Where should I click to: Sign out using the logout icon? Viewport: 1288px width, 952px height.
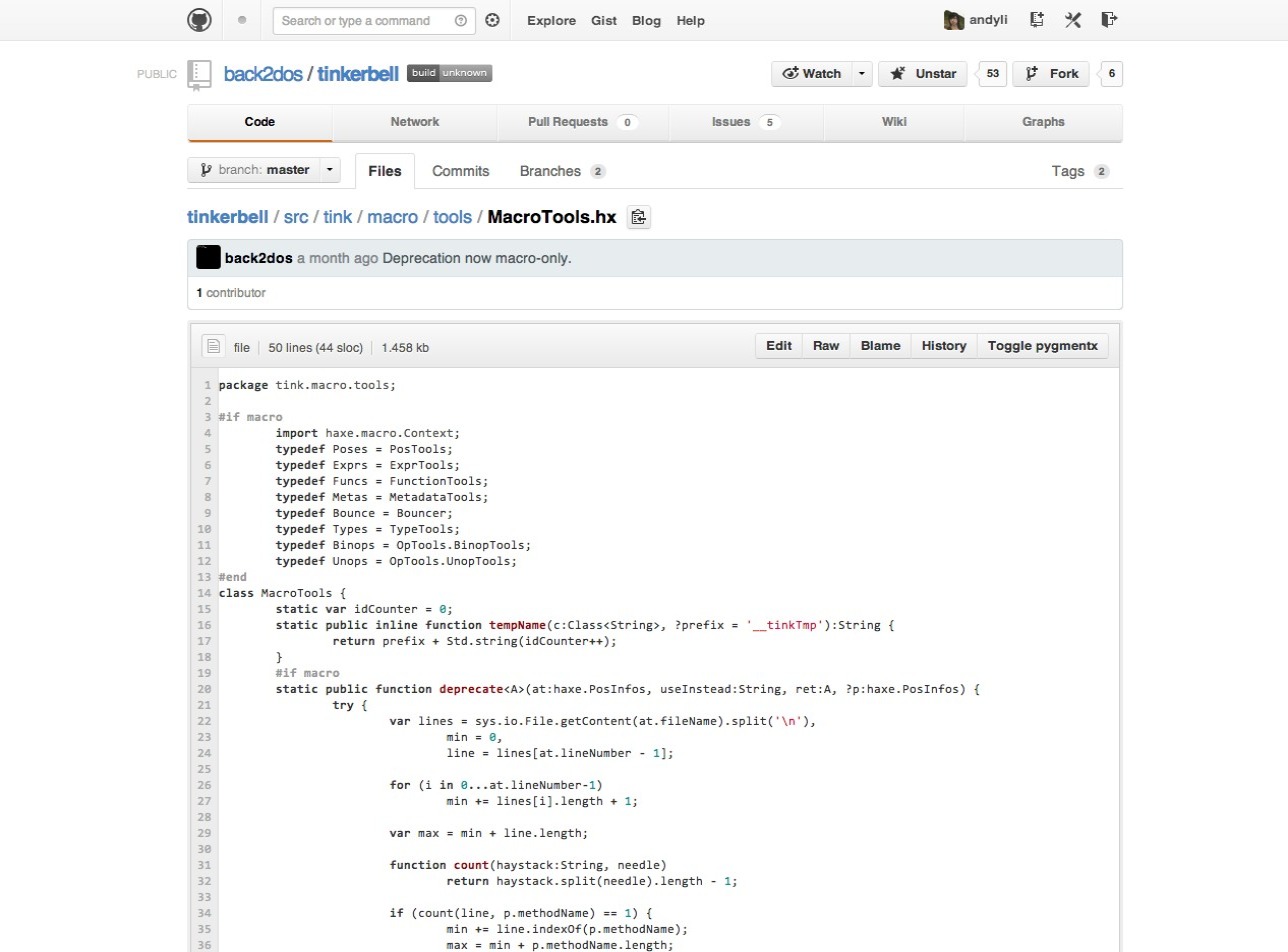point(1109,20)
